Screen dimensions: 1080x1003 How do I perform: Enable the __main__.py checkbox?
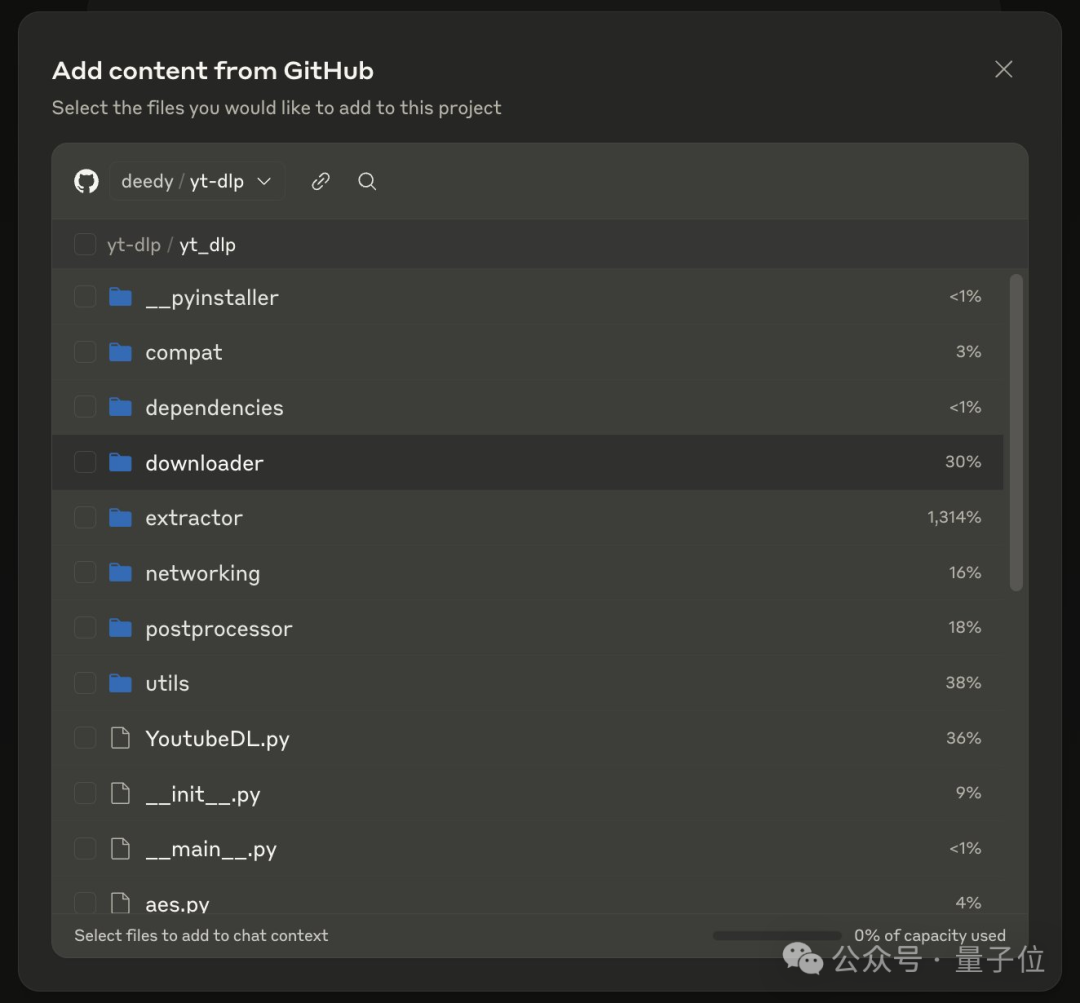(x=85, y=849)
